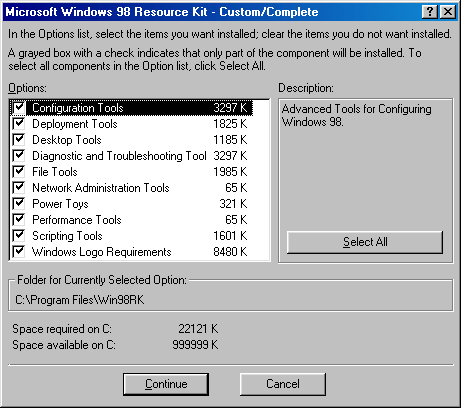The width and height of the screenshot is (461, 408).
Task: Click Continue to proceed with installation
Action: (x=166, y=384)
